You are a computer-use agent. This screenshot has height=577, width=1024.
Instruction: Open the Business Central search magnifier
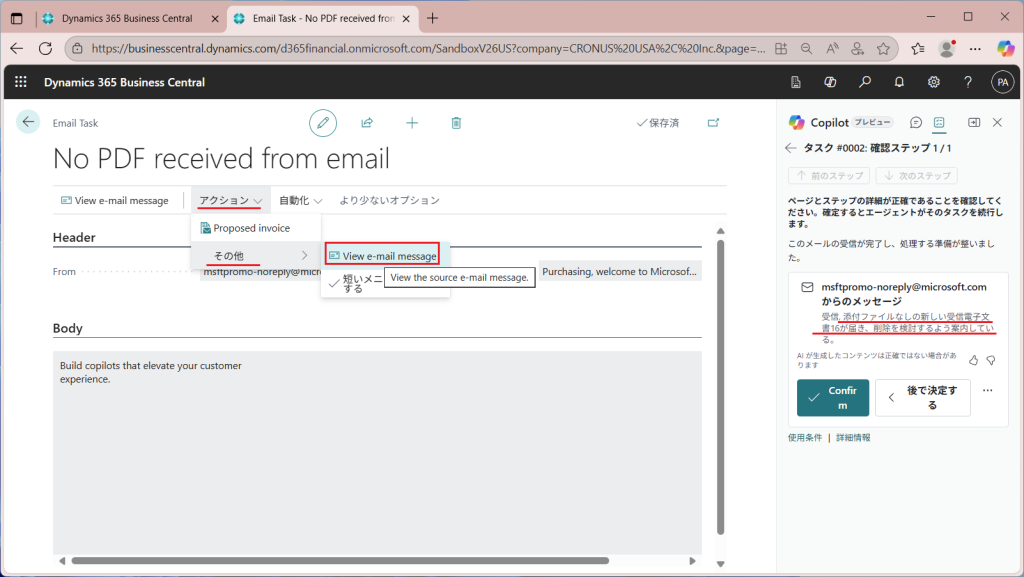coord(865,82)
